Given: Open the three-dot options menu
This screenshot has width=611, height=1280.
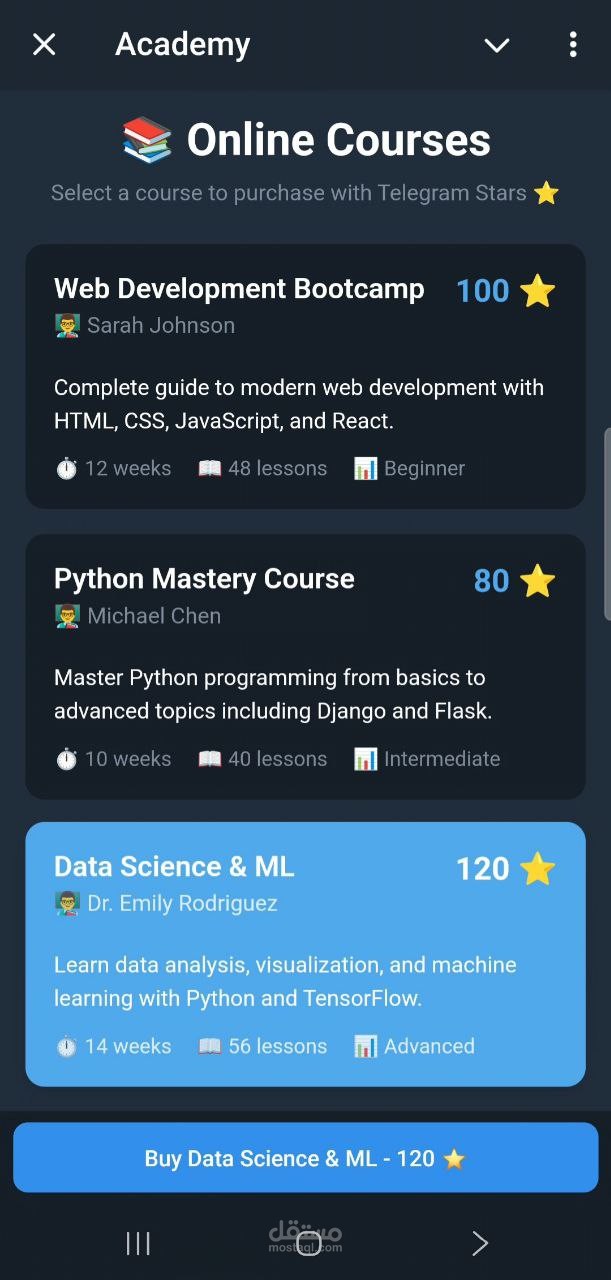Looking at the screenshot, I should [572, 44].
